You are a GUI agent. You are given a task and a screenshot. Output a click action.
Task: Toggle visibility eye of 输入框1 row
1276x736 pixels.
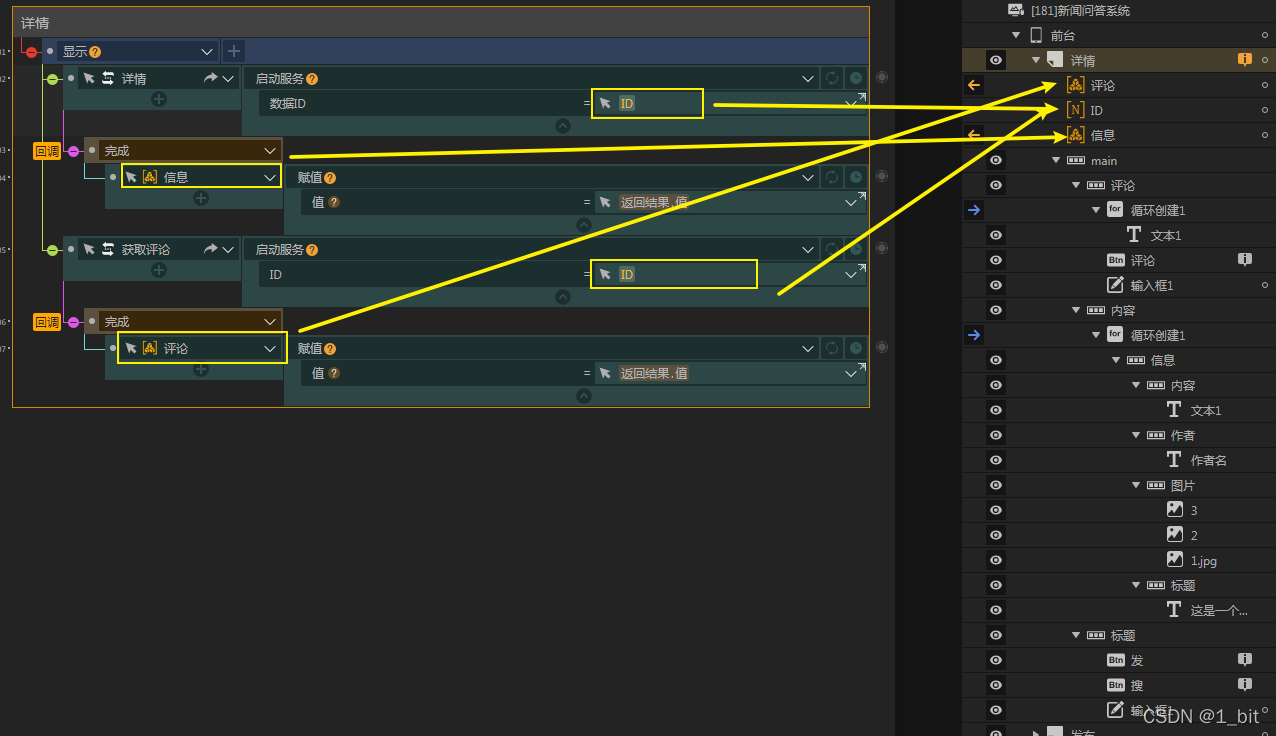pos(996,285)
